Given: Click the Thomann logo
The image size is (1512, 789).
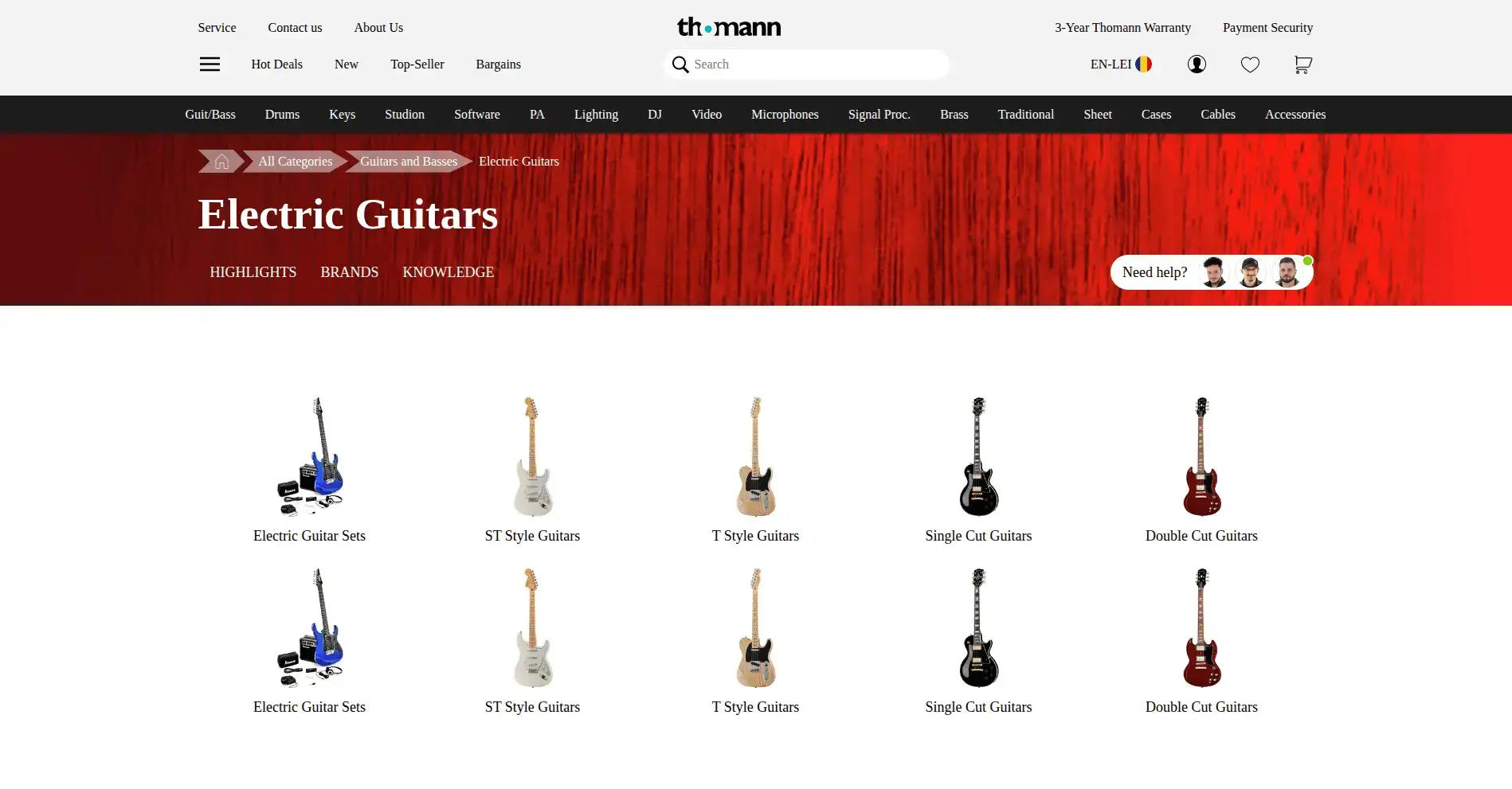Looking at the screenshot, I should tap(729, 27).
